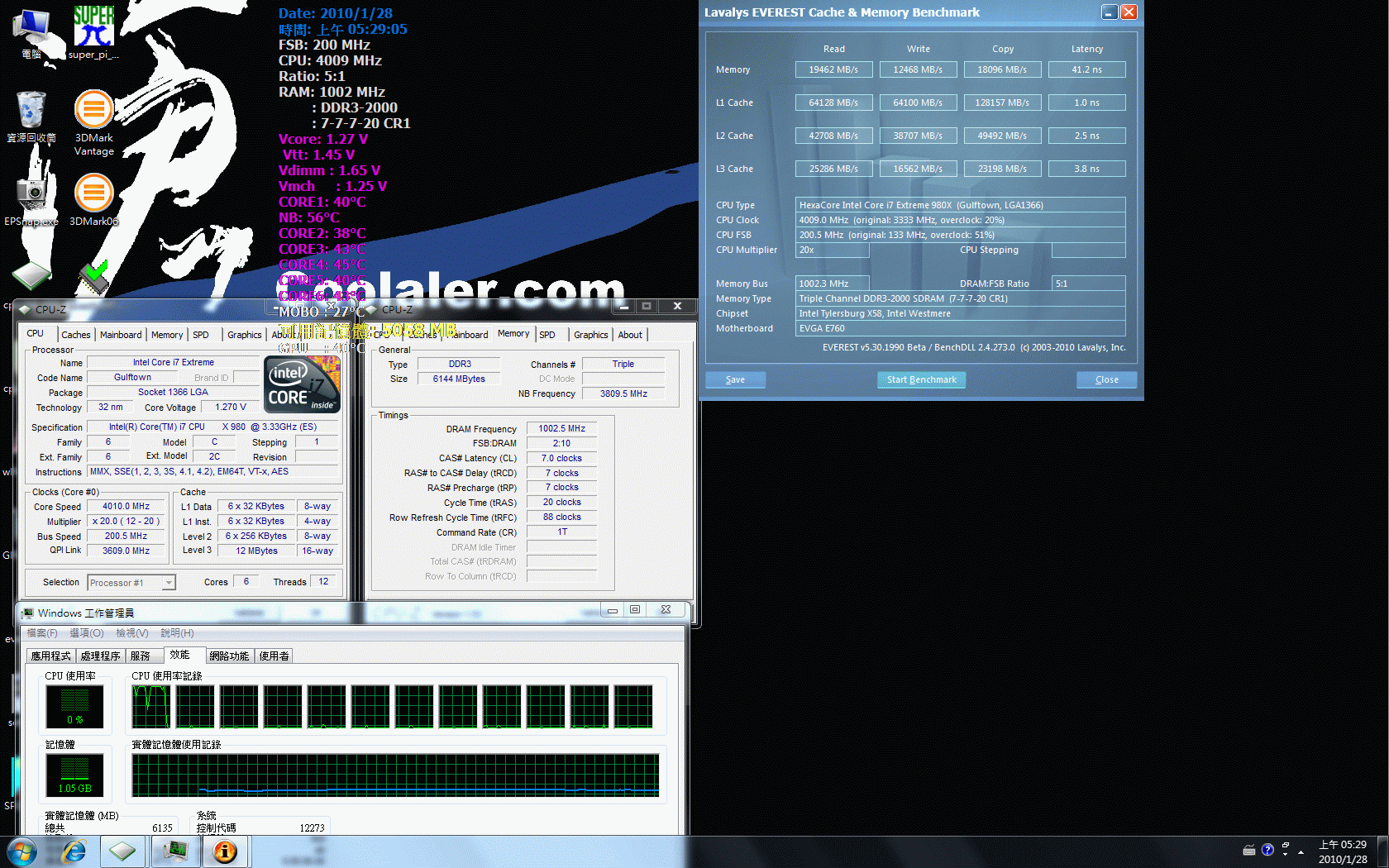Open the Graphics tab in right CPU-Z
This screenshot has height=868, width=1389.
click(591, 335)
